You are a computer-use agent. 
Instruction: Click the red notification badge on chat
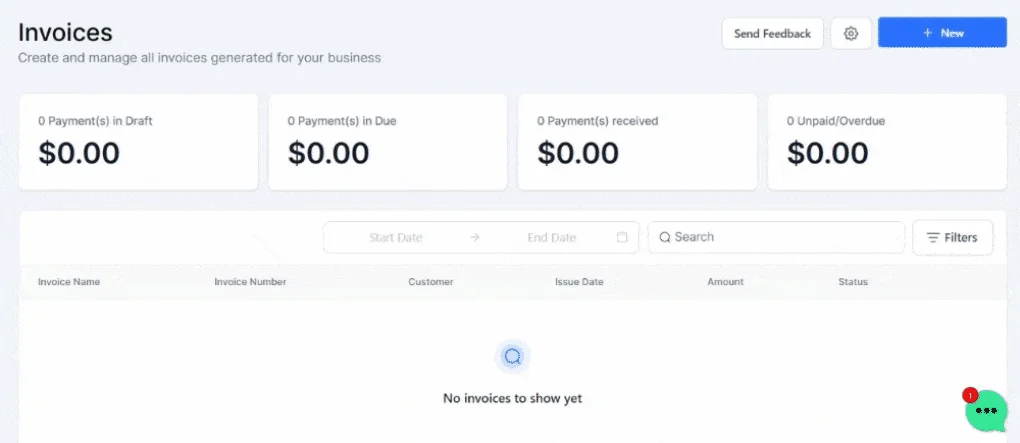click(970, 395)
